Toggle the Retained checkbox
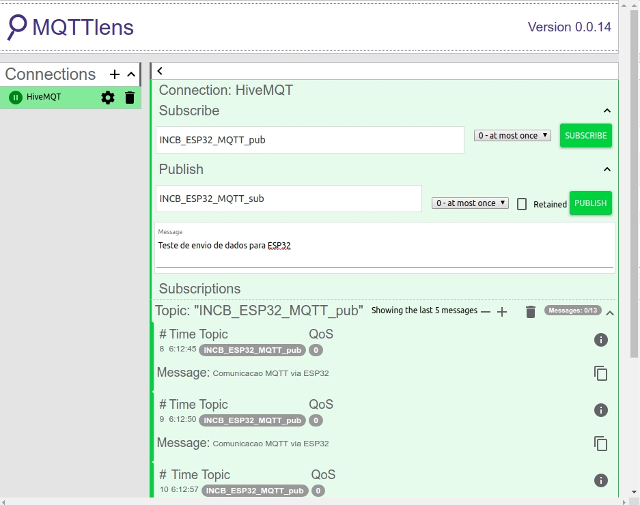The height and width of the screenshot is (505, 640). coord(522,204)
